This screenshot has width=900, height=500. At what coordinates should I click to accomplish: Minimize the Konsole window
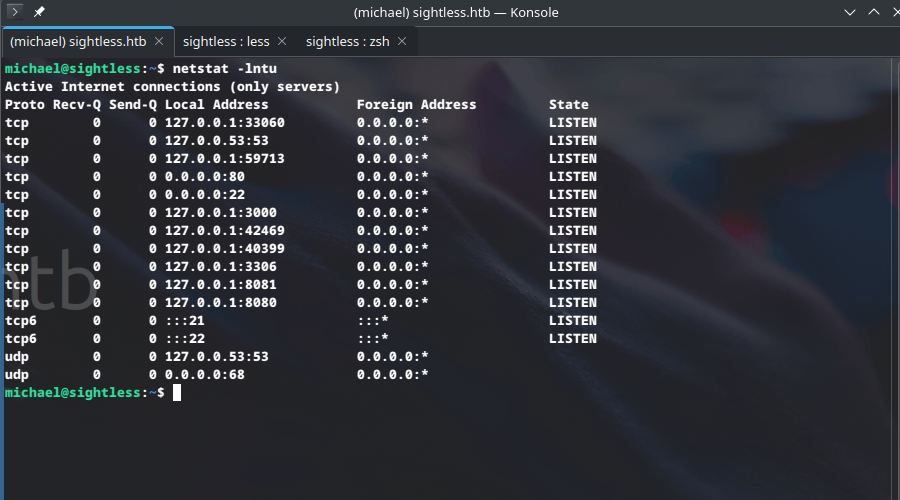[849, 12]
